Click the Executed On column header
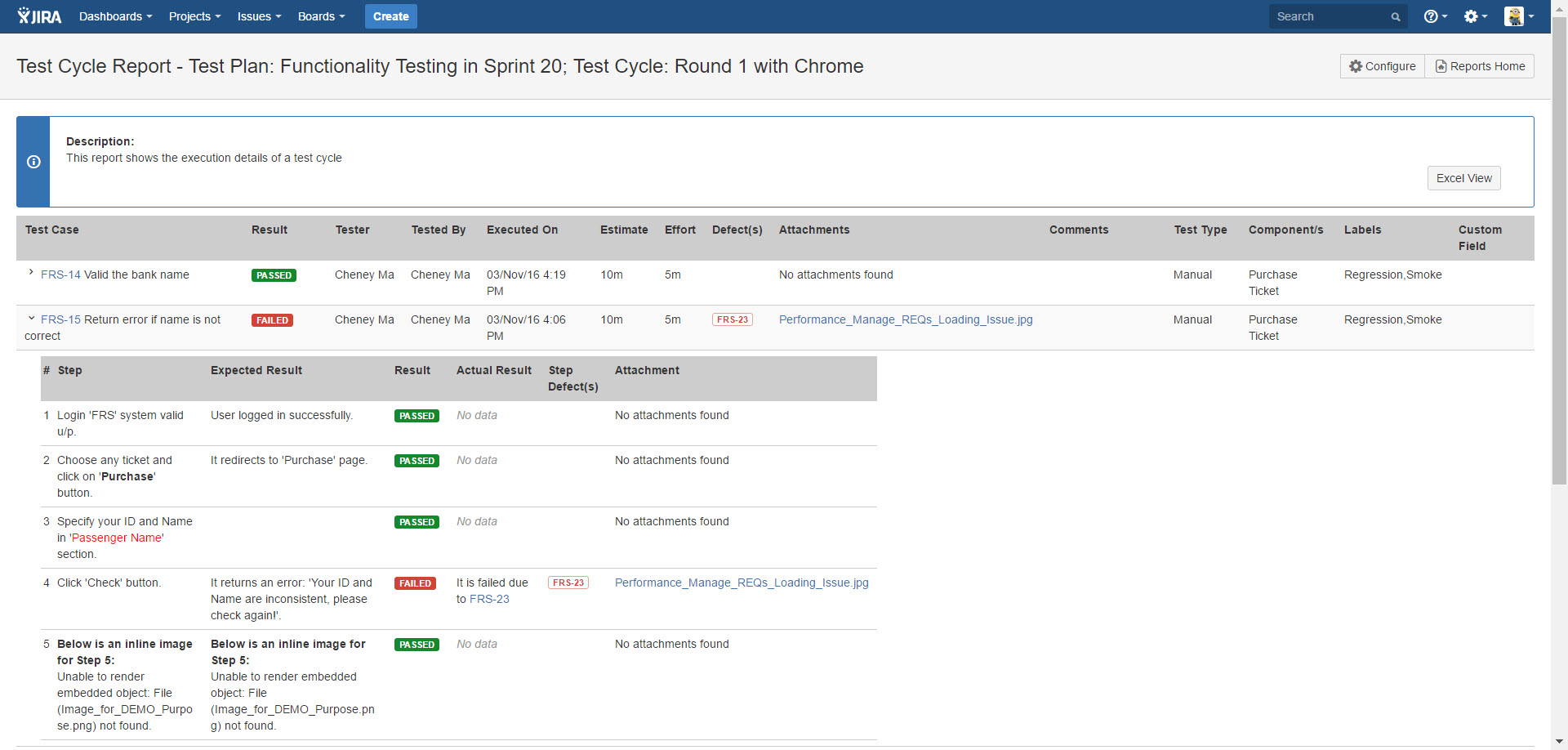The height and width of the screenshot is (750, 1568). pos(523,230)
